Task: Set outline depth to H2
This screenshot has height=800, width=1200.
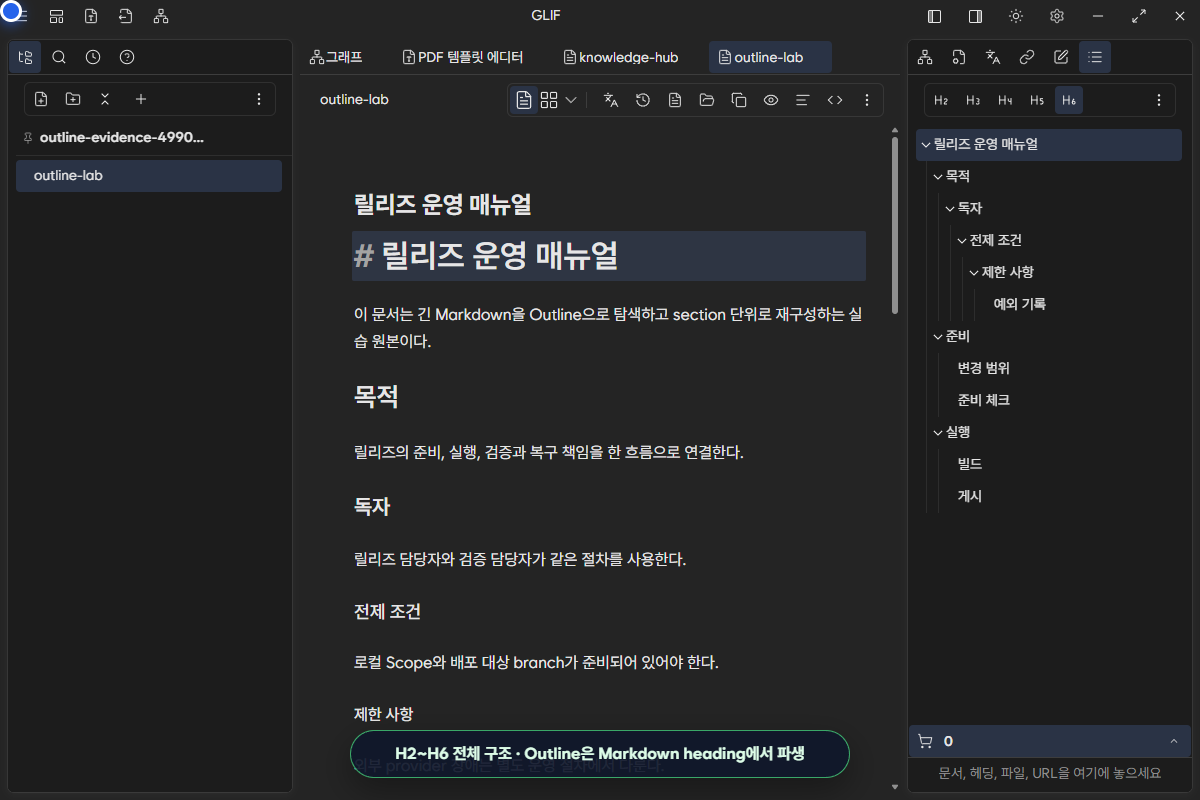Action: point(941,100)
